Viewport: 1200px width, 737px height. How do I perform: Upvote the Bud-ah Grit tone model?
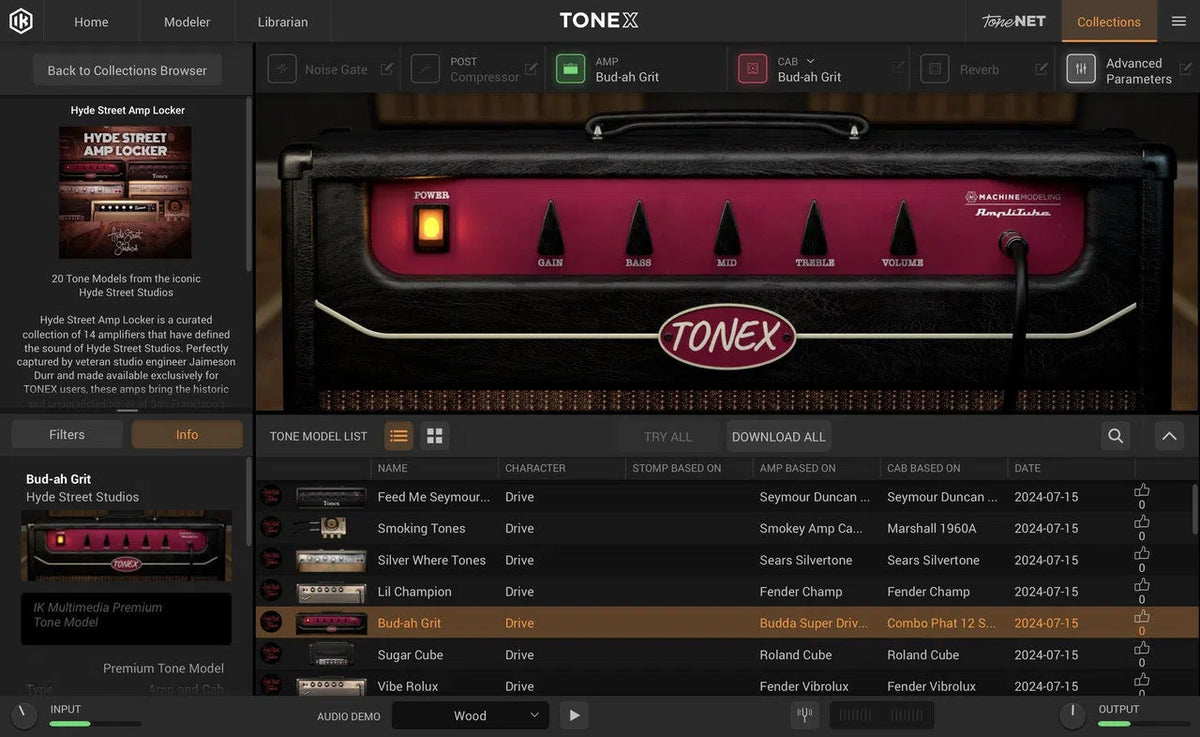coord(1141,617)
